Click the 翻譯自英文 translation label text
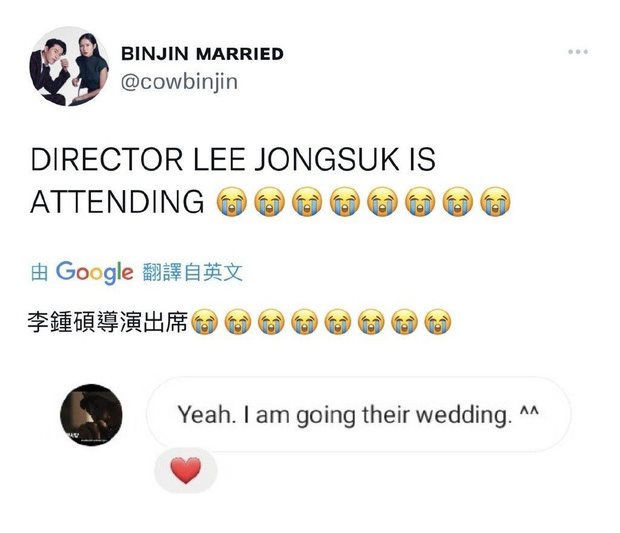This screenshot has width=620, height=533. (x=192, y=272)
